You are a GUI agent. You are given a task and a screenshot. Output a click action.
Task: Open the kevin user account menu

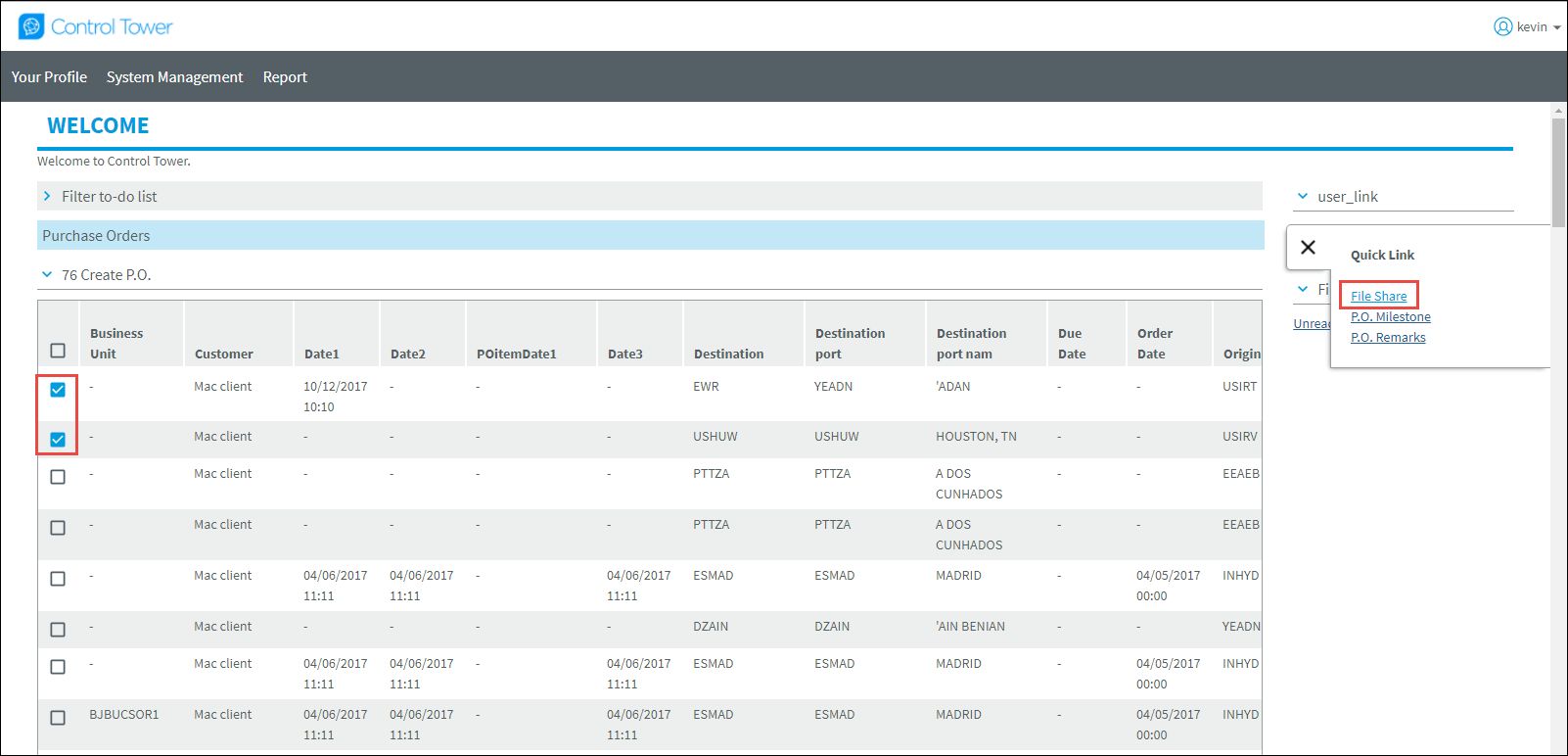1527,27
